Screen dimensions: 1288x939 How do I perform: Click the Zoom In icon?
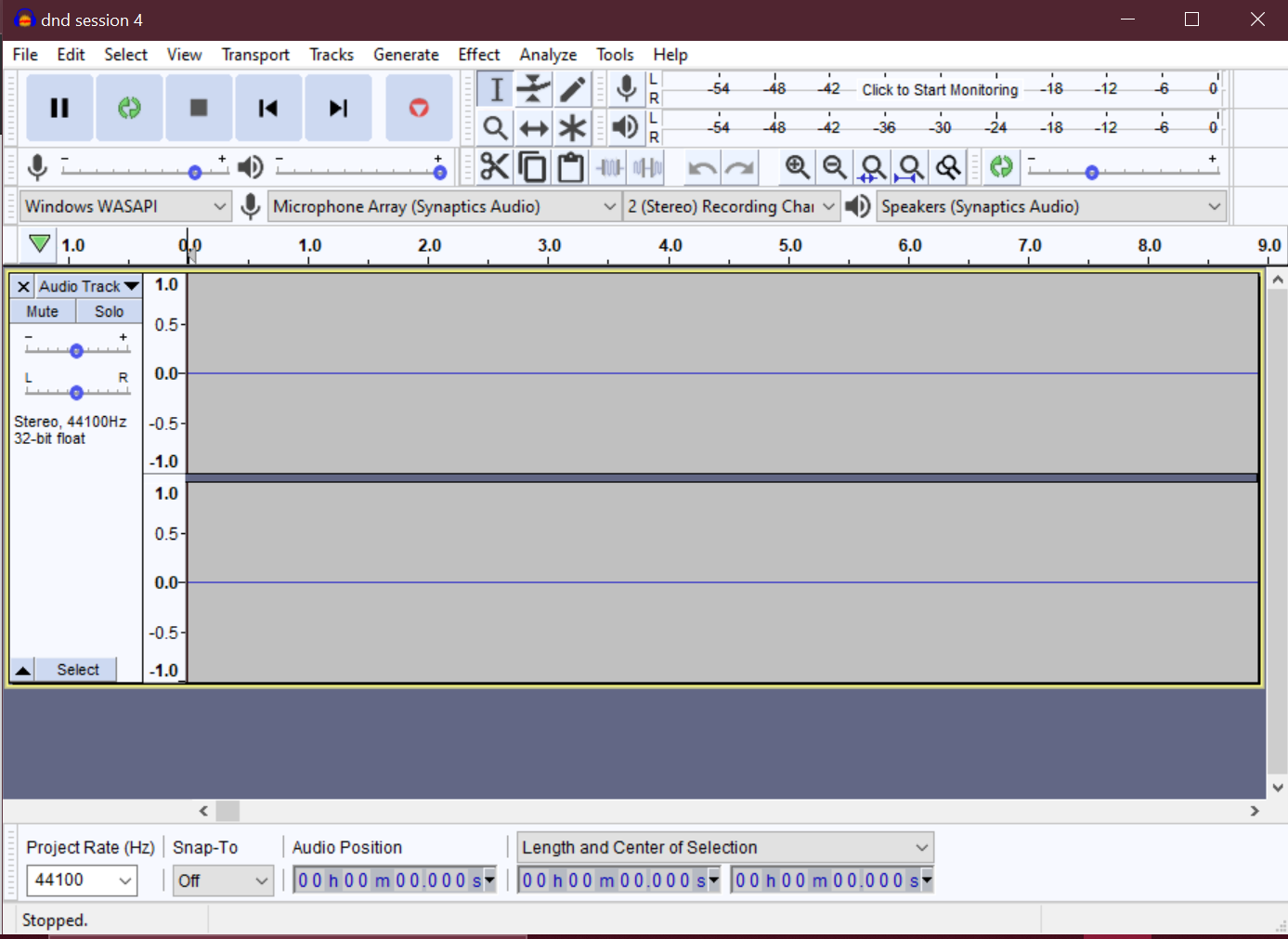797,167
